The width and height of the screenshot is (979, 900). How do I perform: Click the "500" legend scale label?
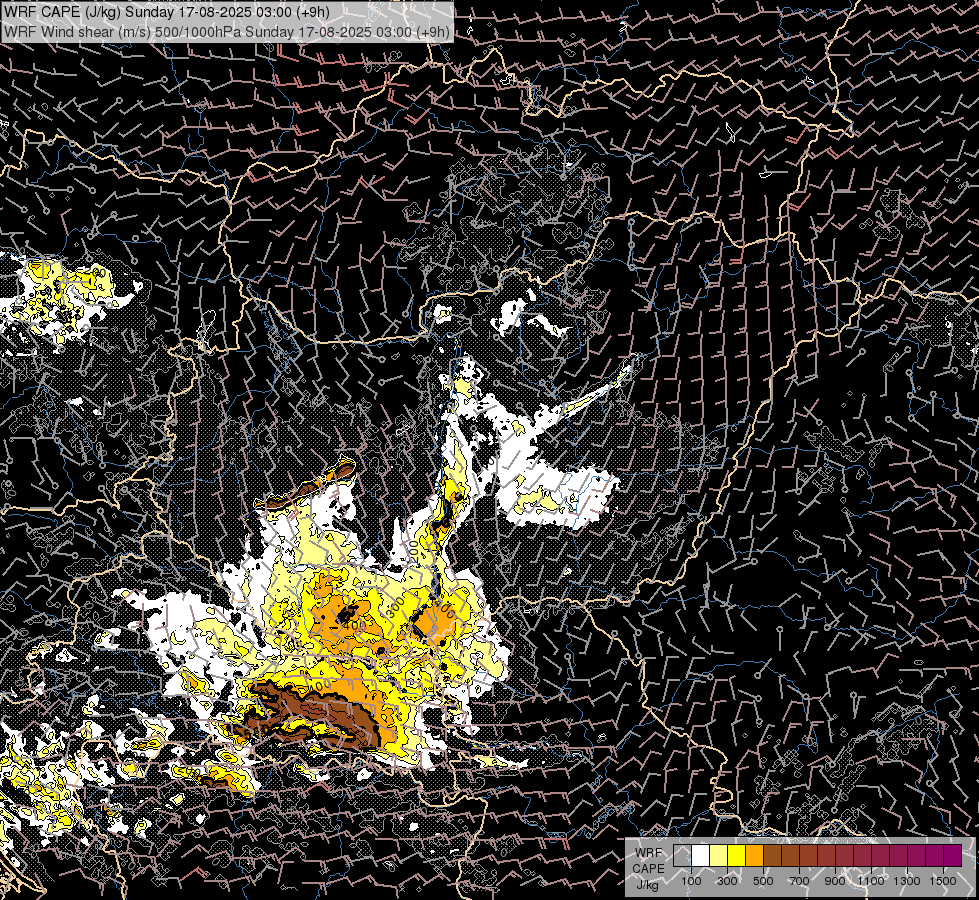[x=763, y=881]
